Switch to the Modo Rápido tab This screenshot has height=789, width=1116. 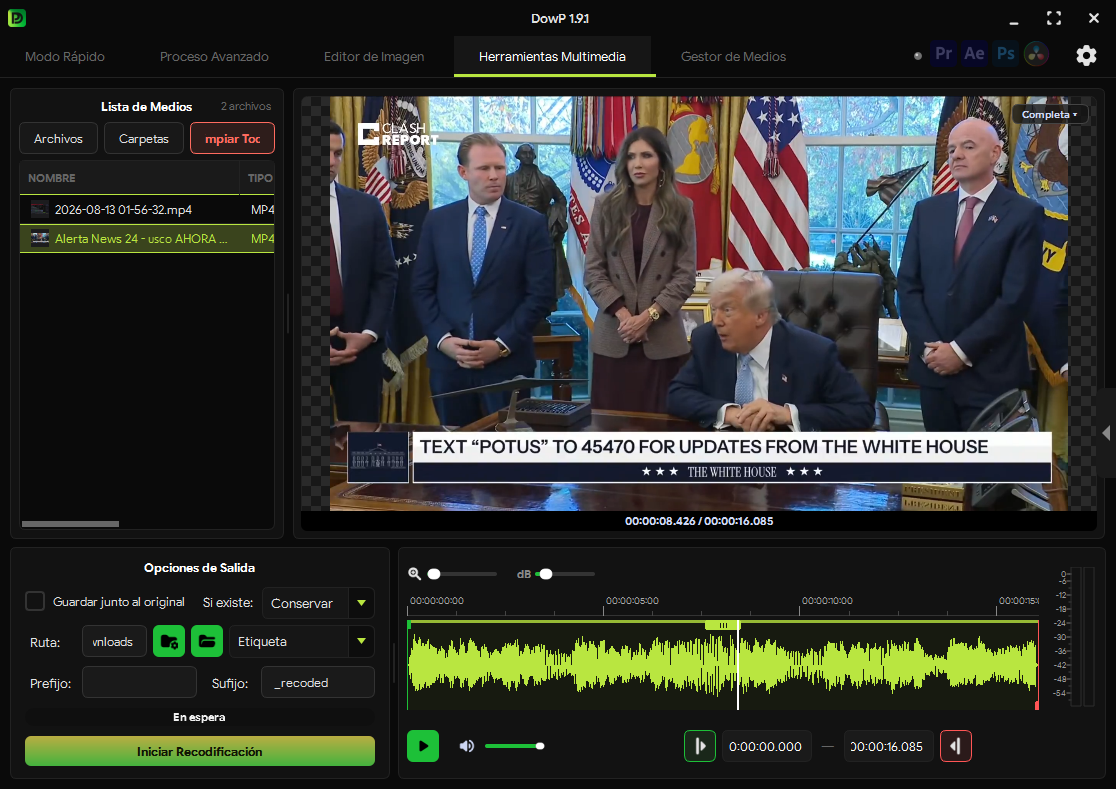[x=65, y=56]
